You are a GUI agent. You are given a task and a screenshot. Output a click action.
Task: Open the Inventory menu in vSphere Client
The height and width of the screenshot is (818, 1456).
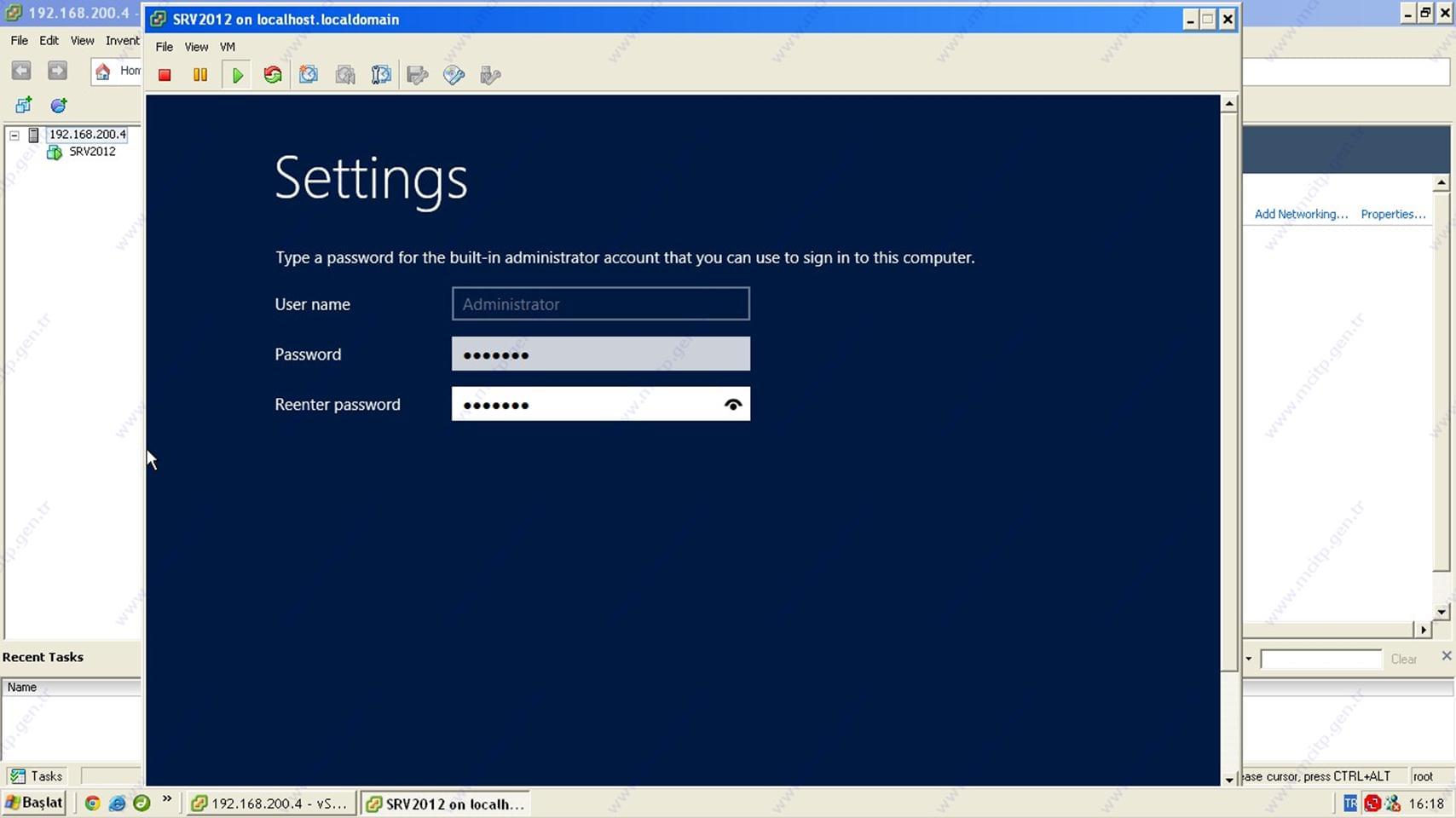click(x=122, y=40)
